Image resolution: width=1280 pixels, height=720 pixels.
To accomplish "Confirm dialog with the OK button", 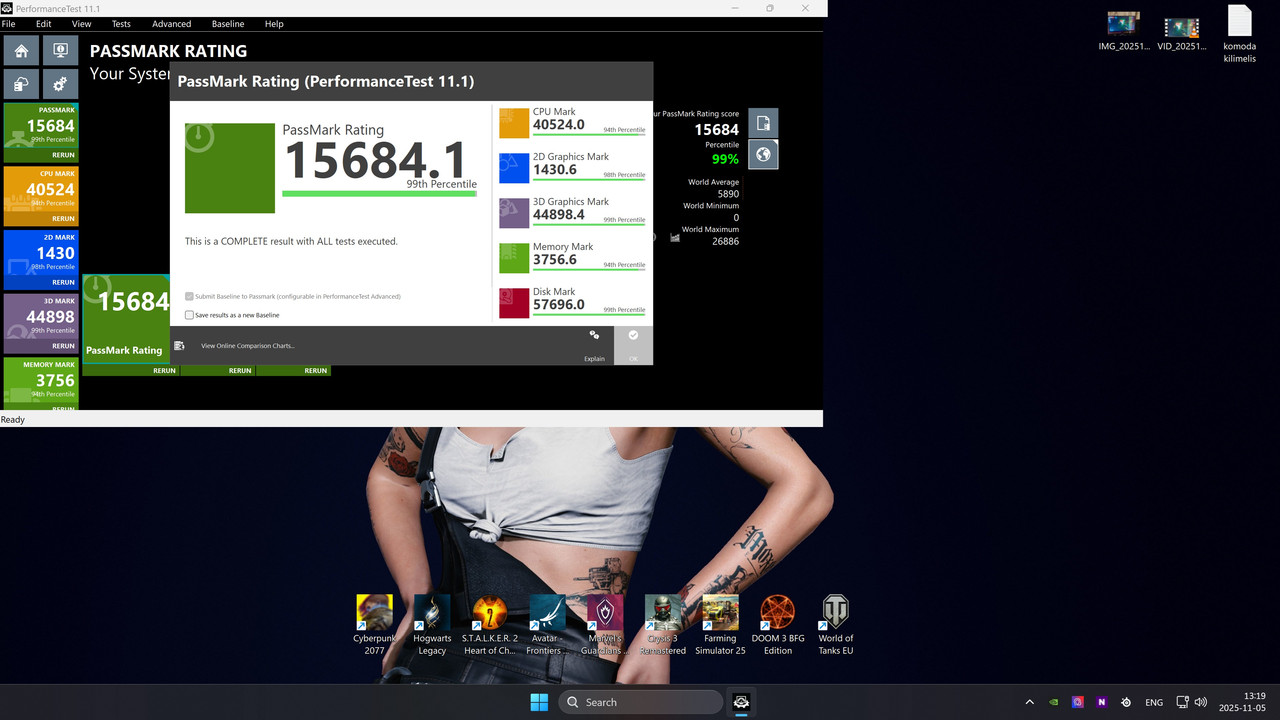I will [633, 346].
